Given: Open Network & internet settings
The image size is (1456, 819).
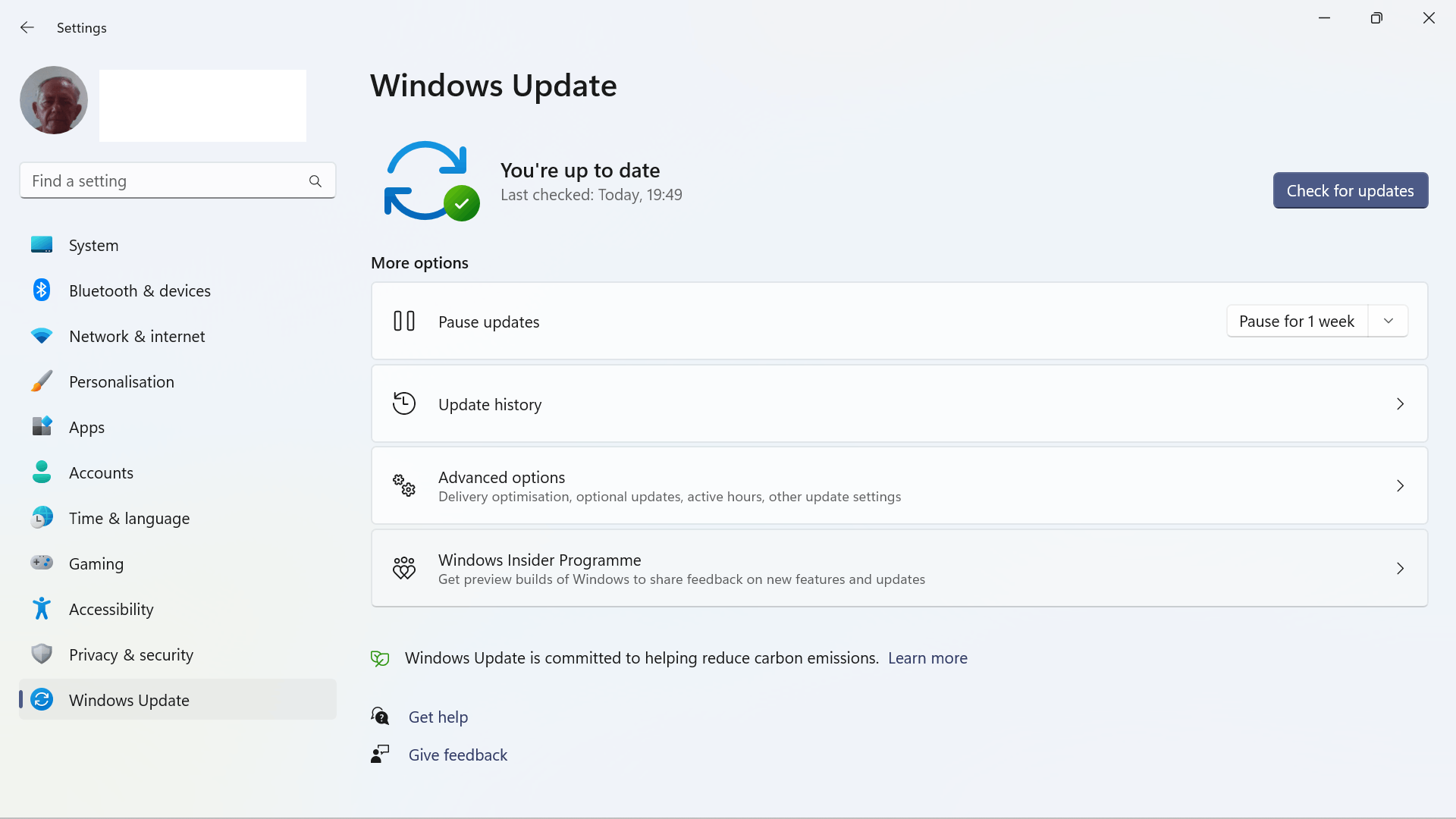Looking at the screenshot, I should coord(136,337).
